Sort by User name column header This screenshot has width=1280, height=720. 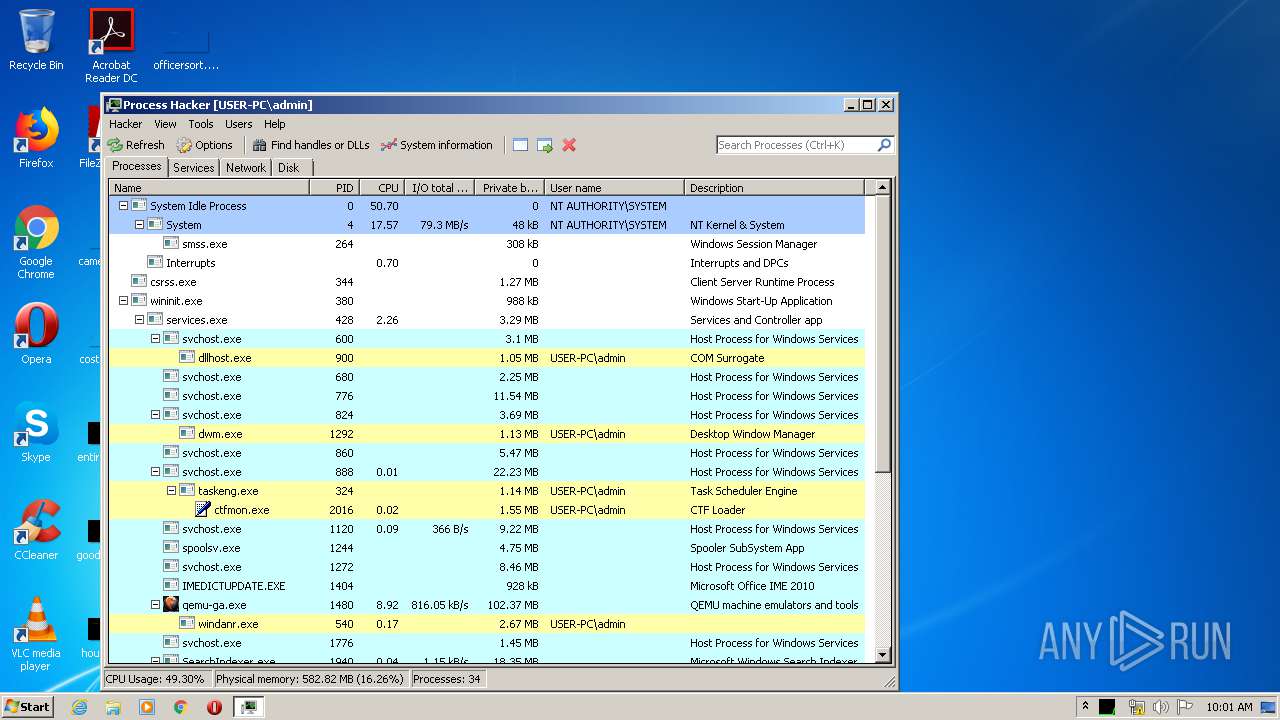click(615, 188)
